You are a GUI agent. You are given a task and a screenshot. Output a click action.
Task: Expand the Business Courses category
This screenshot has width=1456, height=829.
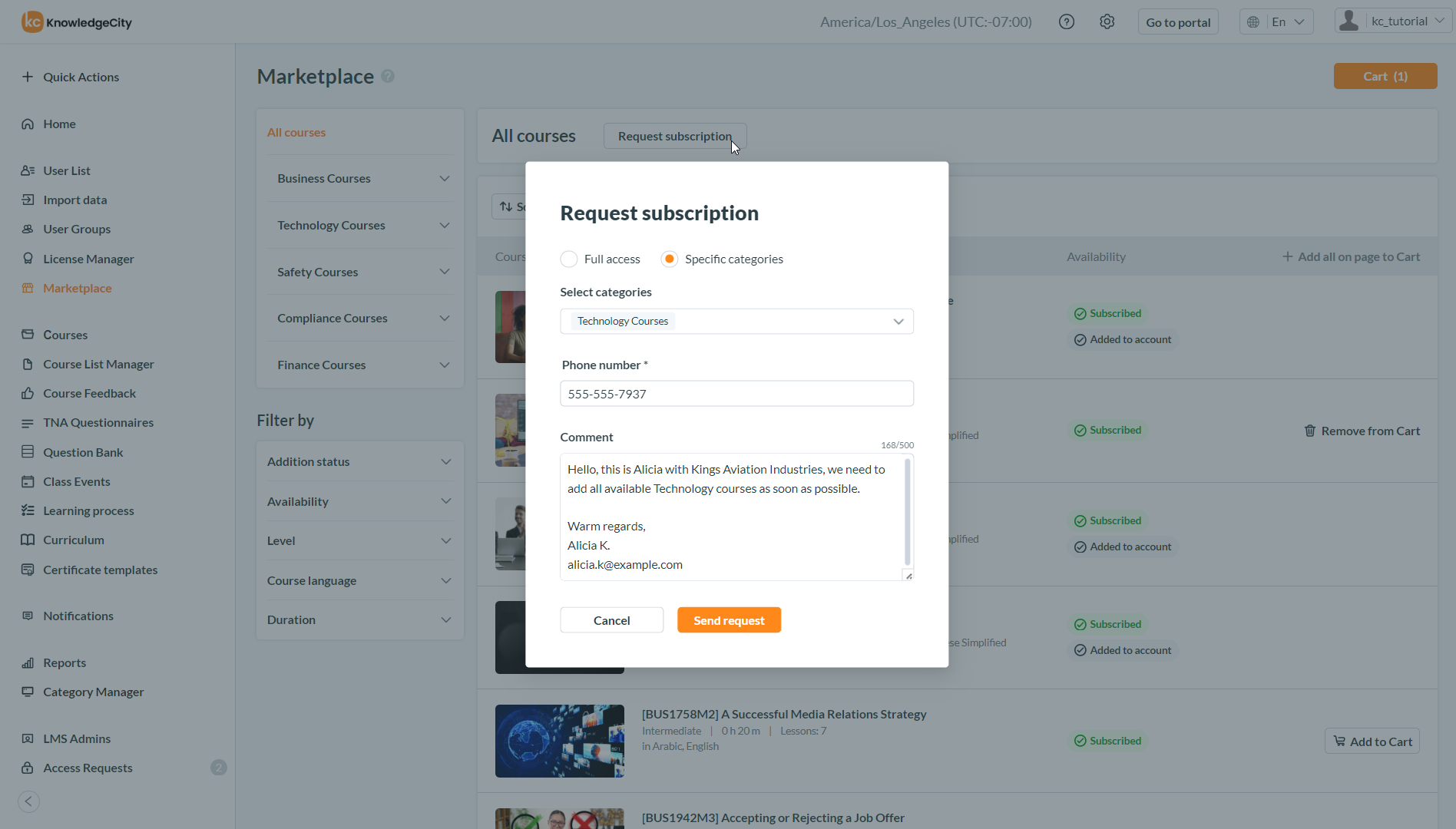[x=444, y=179]
